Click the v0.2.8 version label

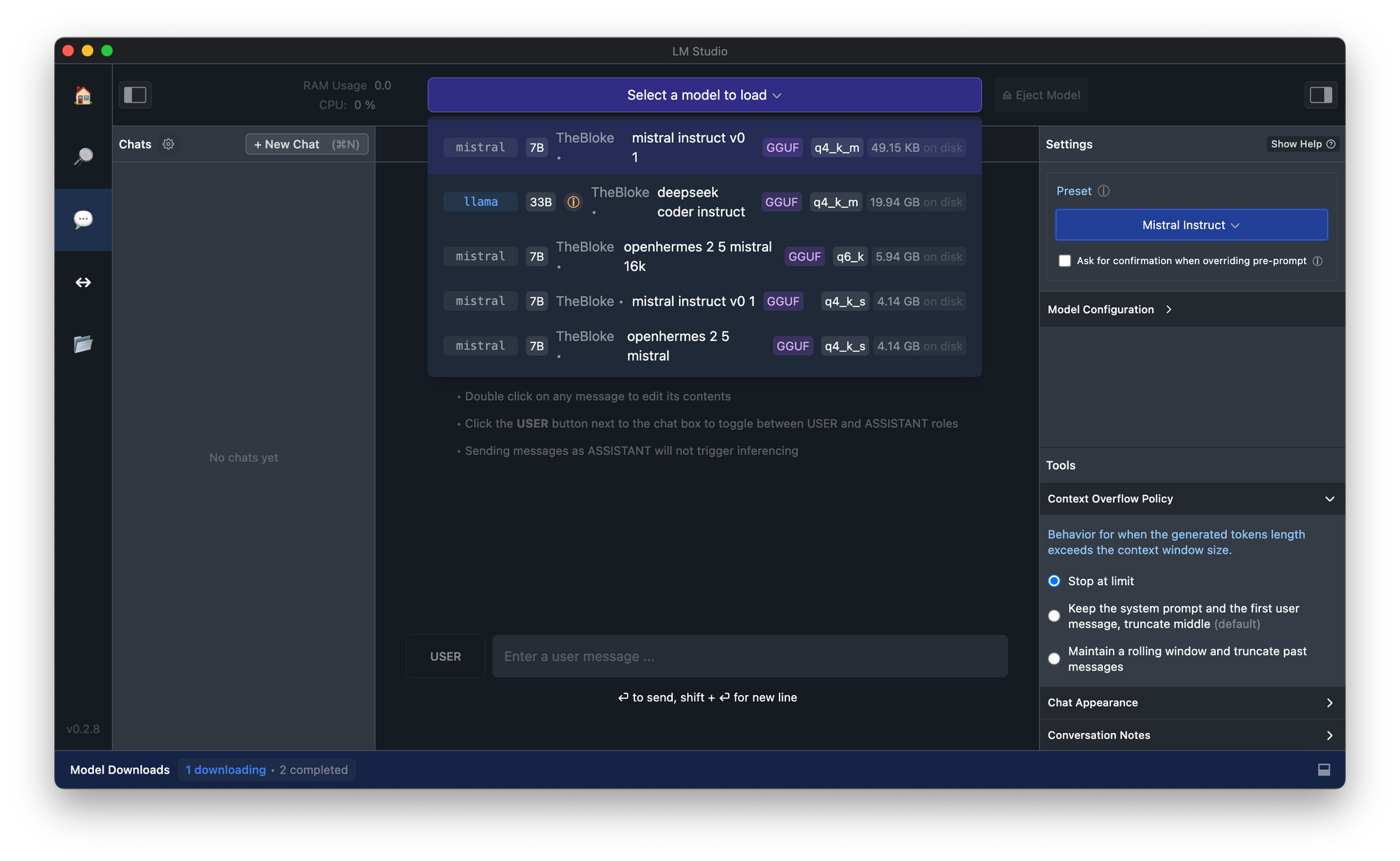83,729
